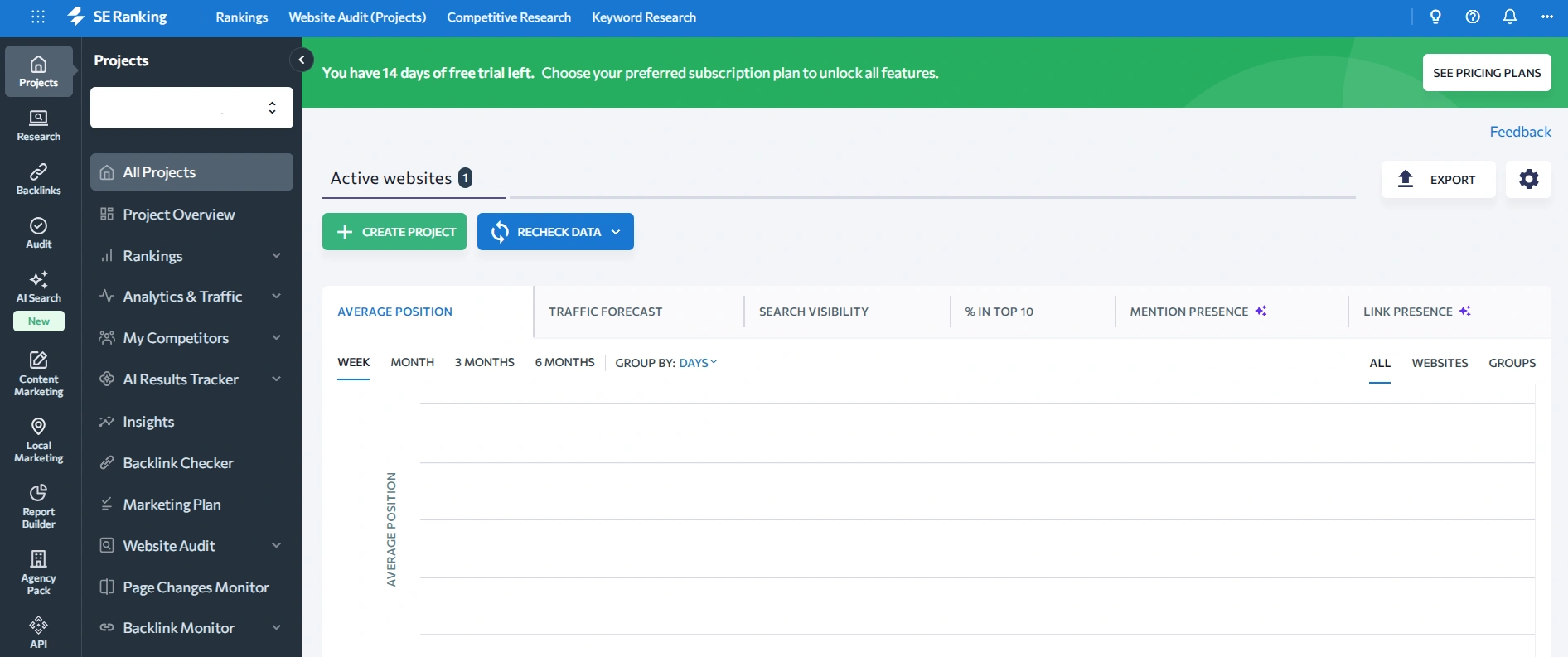The height and width of the screenshot is (657, 1568).
Task: Open Keyword Research top menu
Action: click(644, 17)
